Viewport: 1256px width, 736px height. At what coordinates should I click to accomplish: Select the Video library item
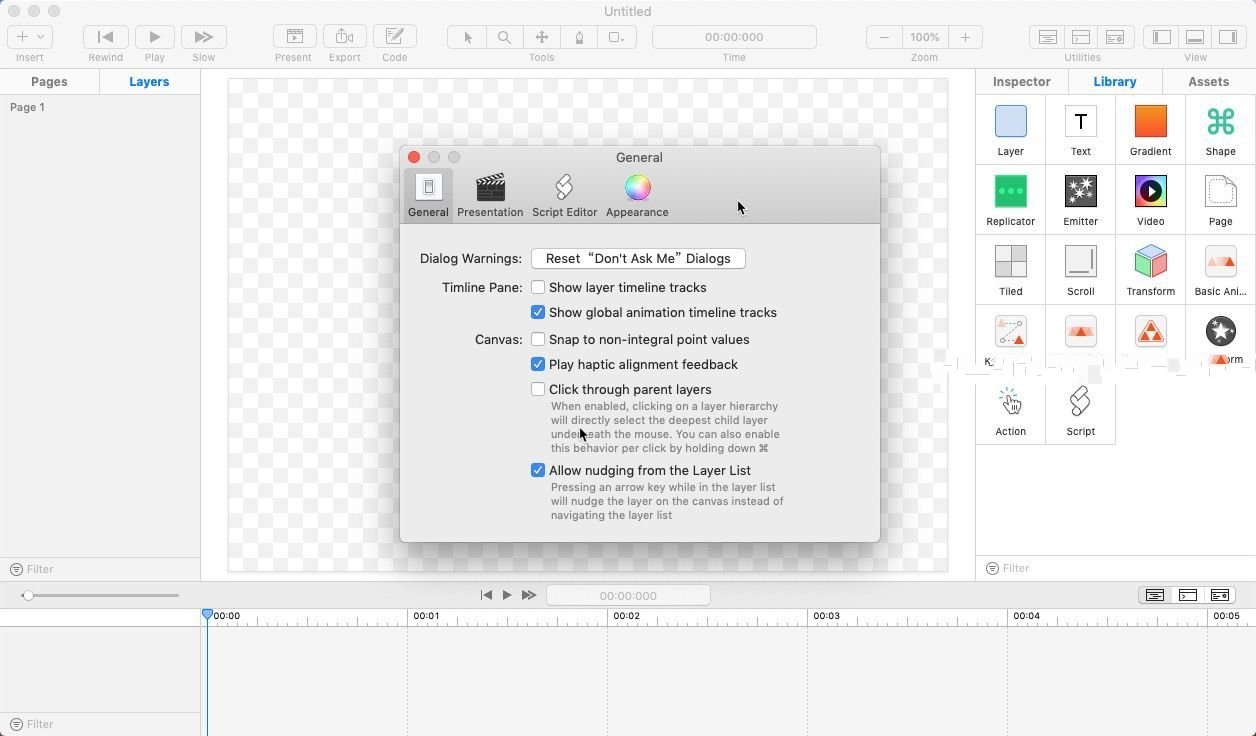(x=1150, y=200)
